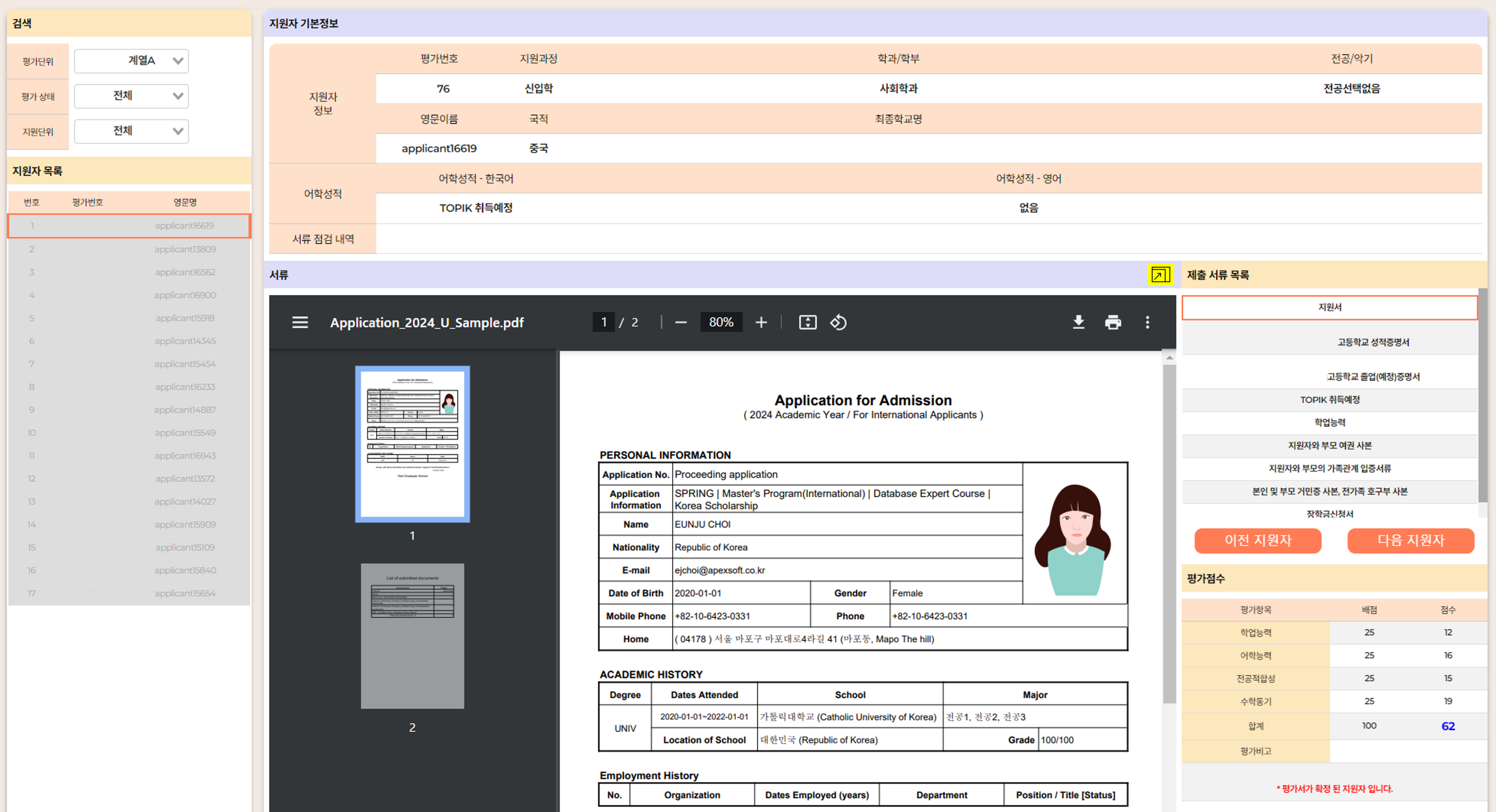Toggle the PDF sidebar hamburger menu

300,322
